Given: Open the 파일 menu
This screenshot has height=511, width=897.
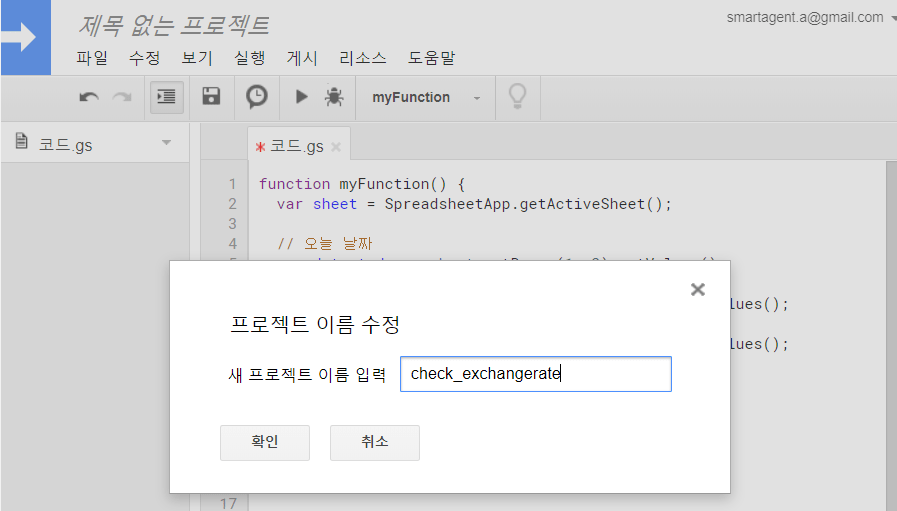Looking at the screenshot, I should pos(91,58).
